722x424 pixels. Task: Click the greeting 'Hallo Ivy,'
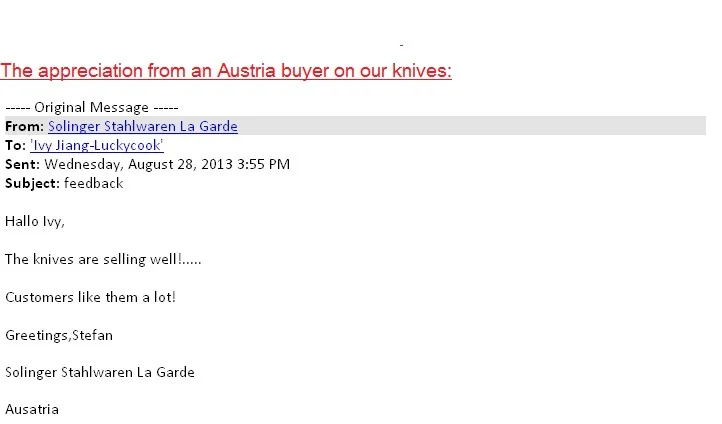35,221
